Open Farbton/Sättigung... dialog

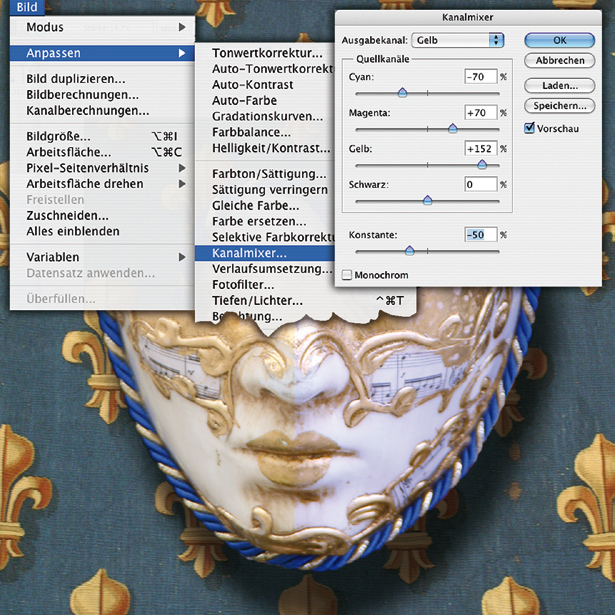269,174
